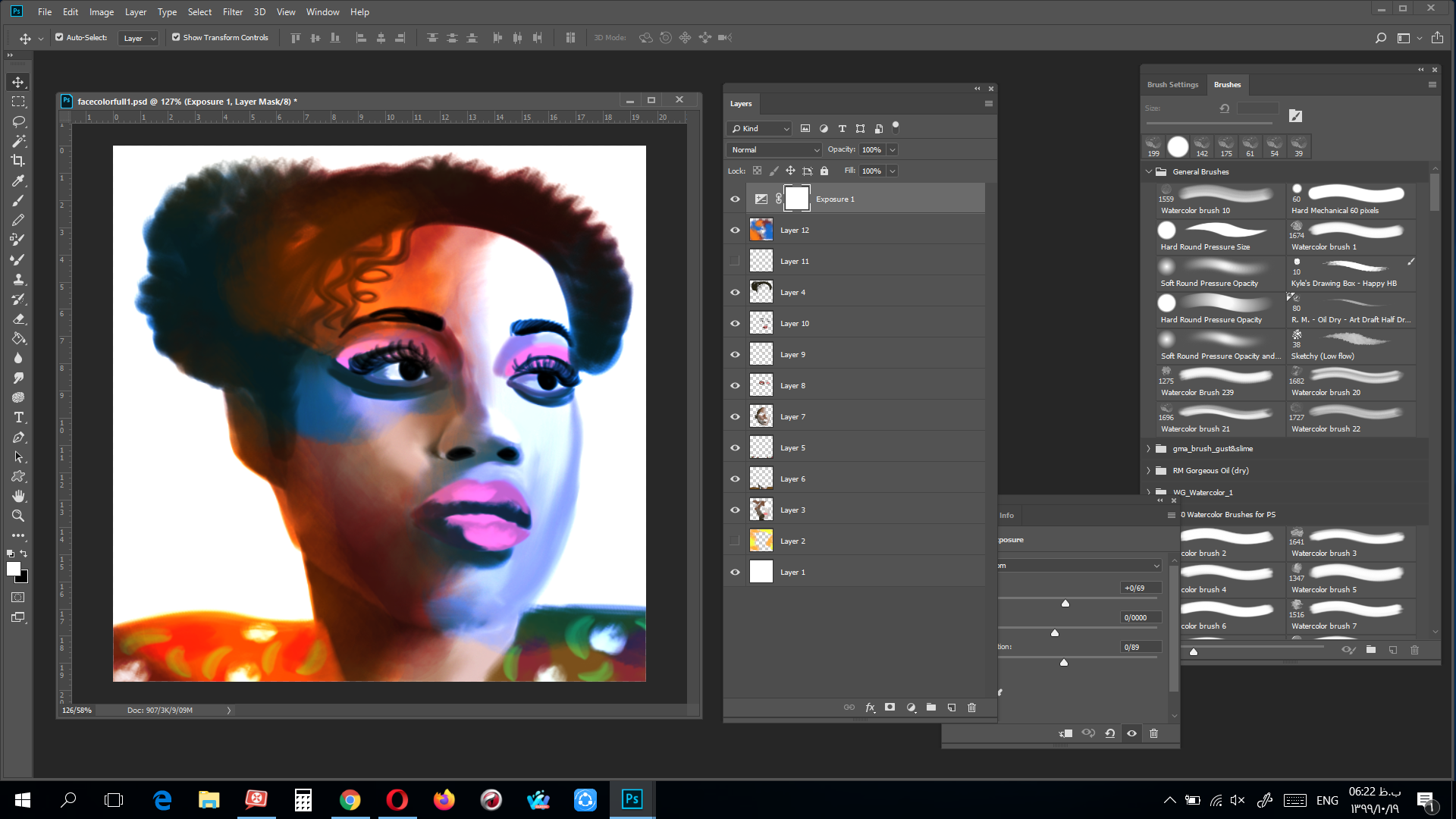The image size is (1456, 819).
Task: Select the Magic Wand tool
Action: [x=18, y=141]
